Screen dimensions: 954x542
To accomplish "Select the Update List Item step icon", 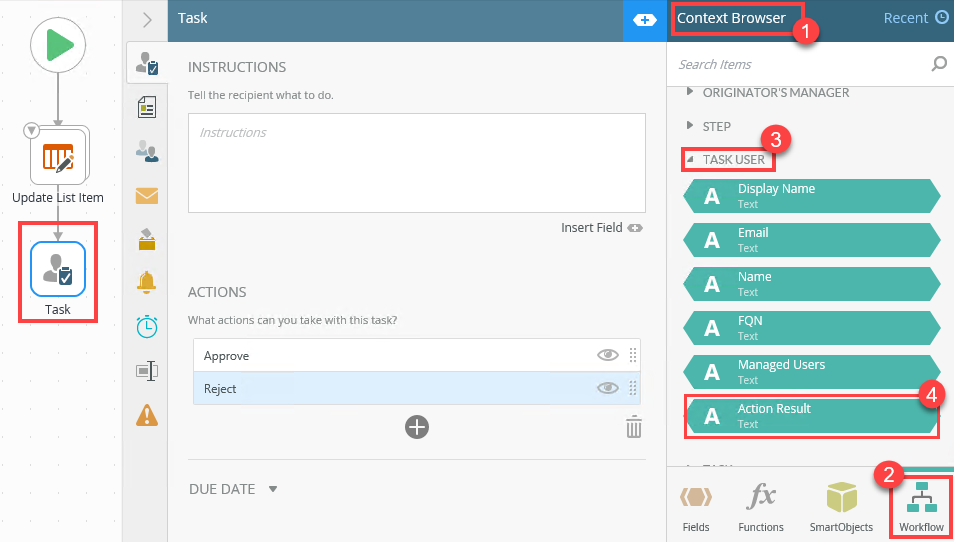I will point(58,157).
